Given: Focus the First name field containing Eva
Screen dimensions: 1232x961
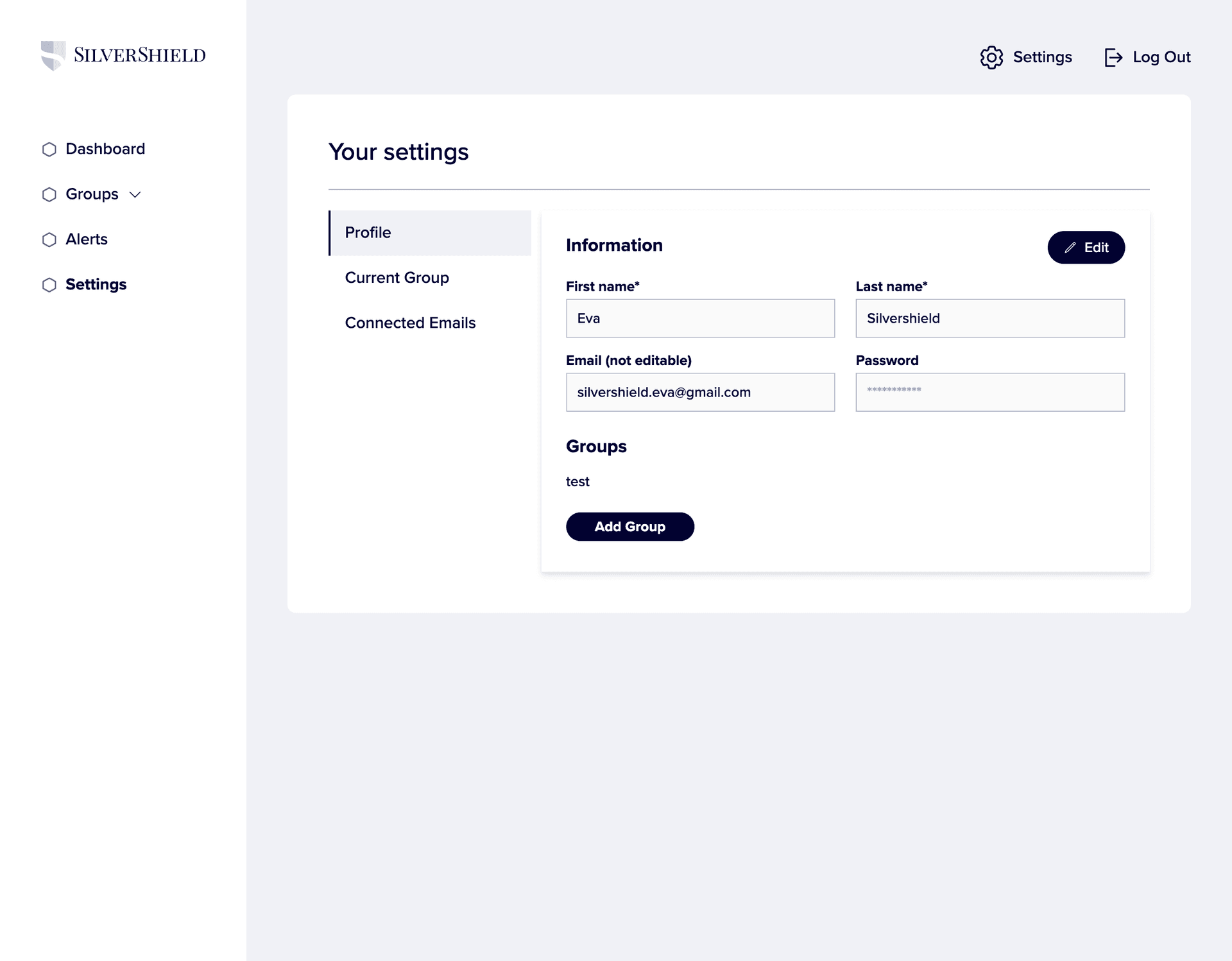Looking at the screenshot, I should 700,318.
